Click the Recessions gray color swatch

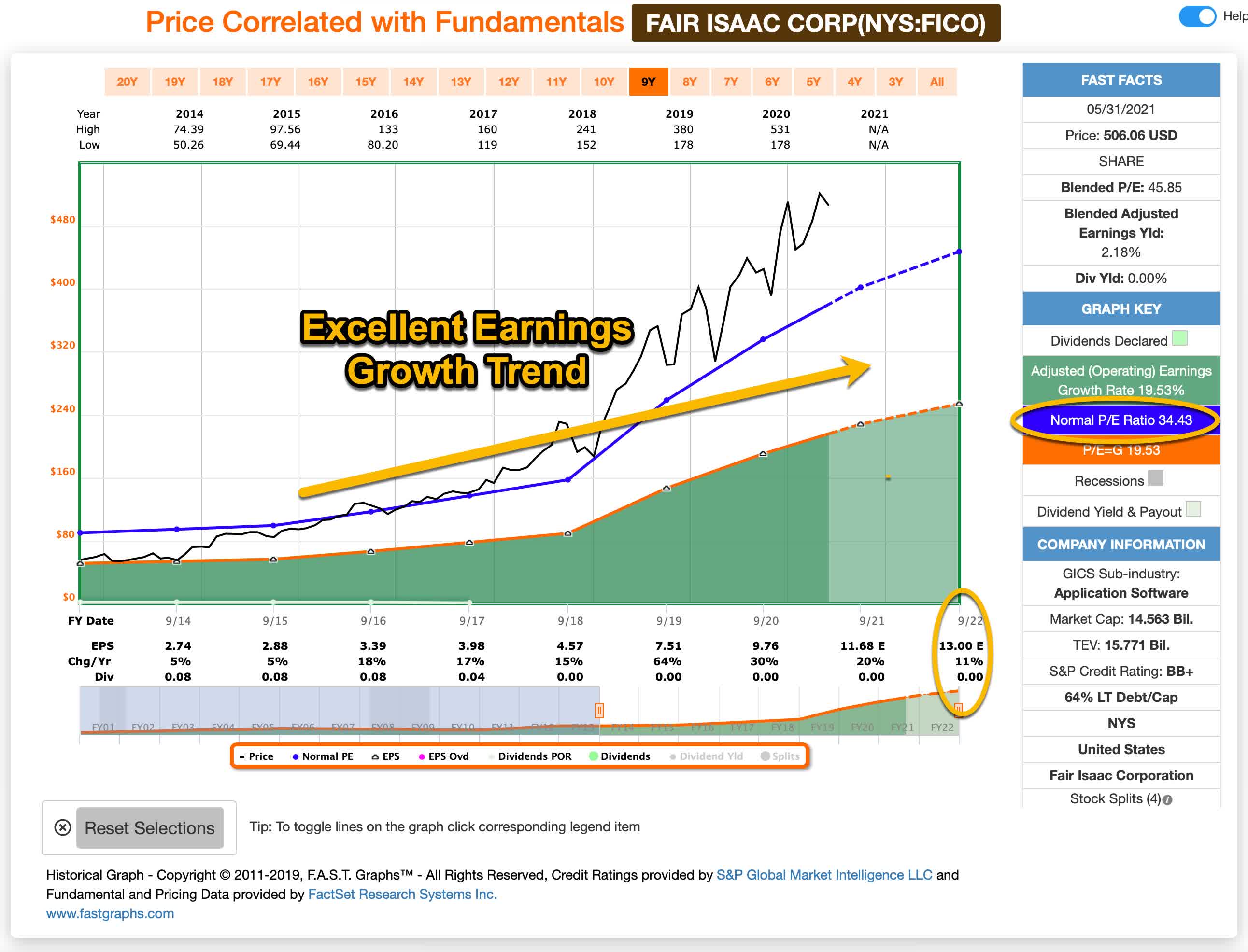(x=1156, y=478)
